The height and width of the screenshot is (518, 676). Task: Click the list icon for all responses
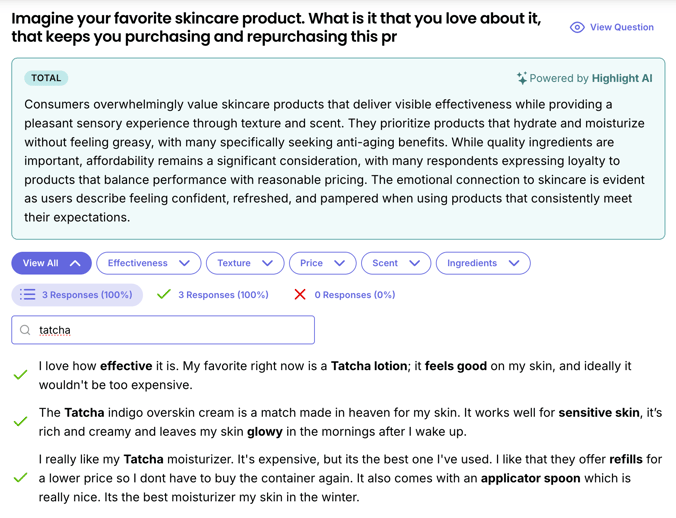(x=28, y=295)
